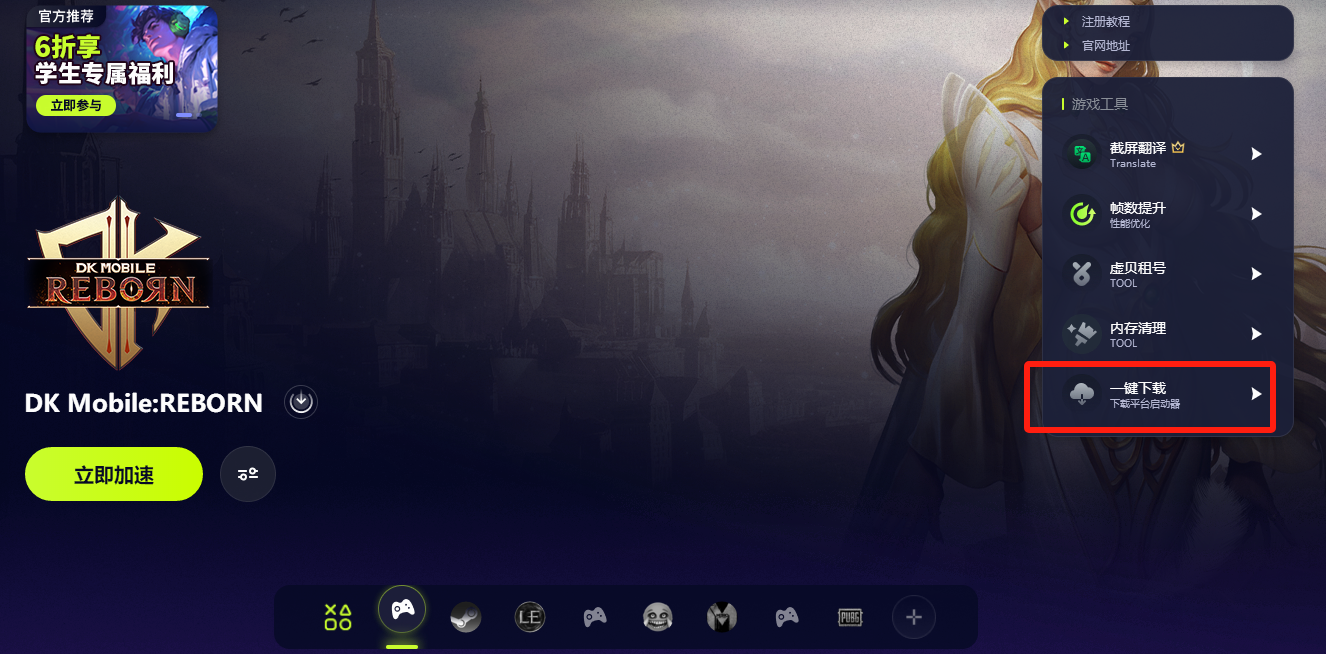Open the 学生专属福利 promo banner image
Image resolution: width=1326 pixels, height=654 pixels.
click(122, 69)
